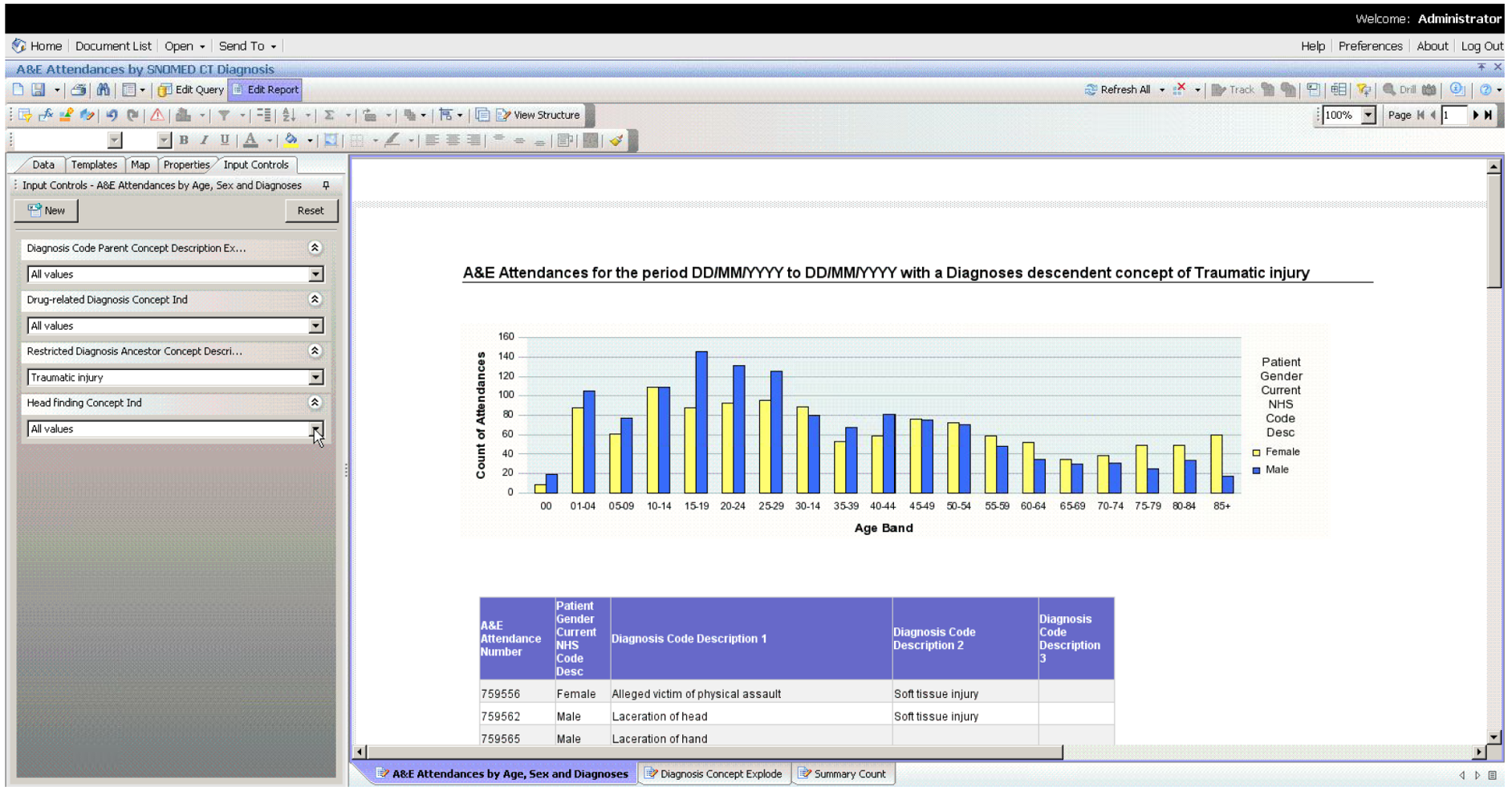Toggle underline text formatting
1512x795 pixels.
tap(225, 140)
